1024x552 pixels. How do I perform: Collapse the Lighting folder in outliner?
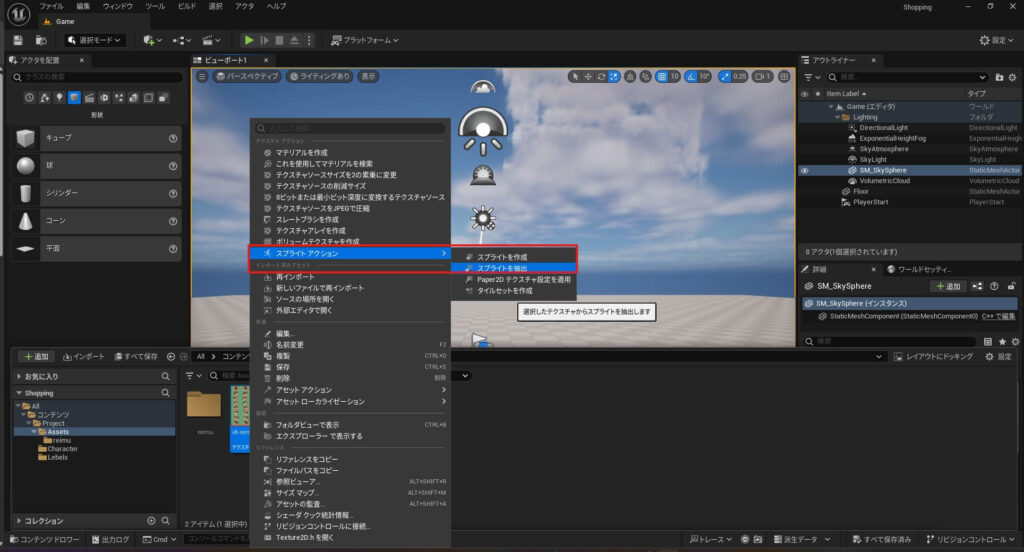[838, 118]
